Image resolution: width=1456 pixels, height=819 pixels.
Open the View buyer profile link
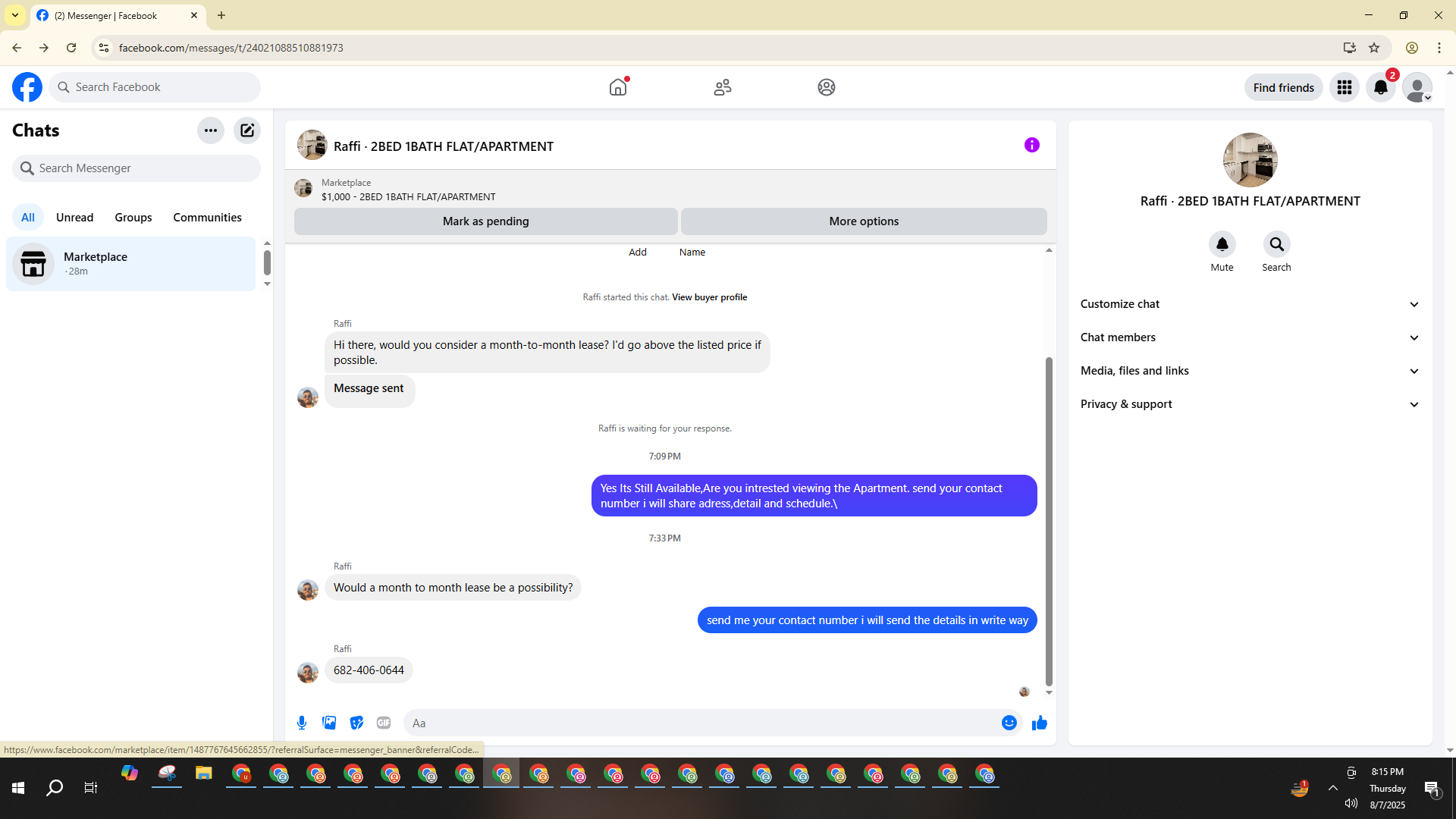[x=709, y=297]
